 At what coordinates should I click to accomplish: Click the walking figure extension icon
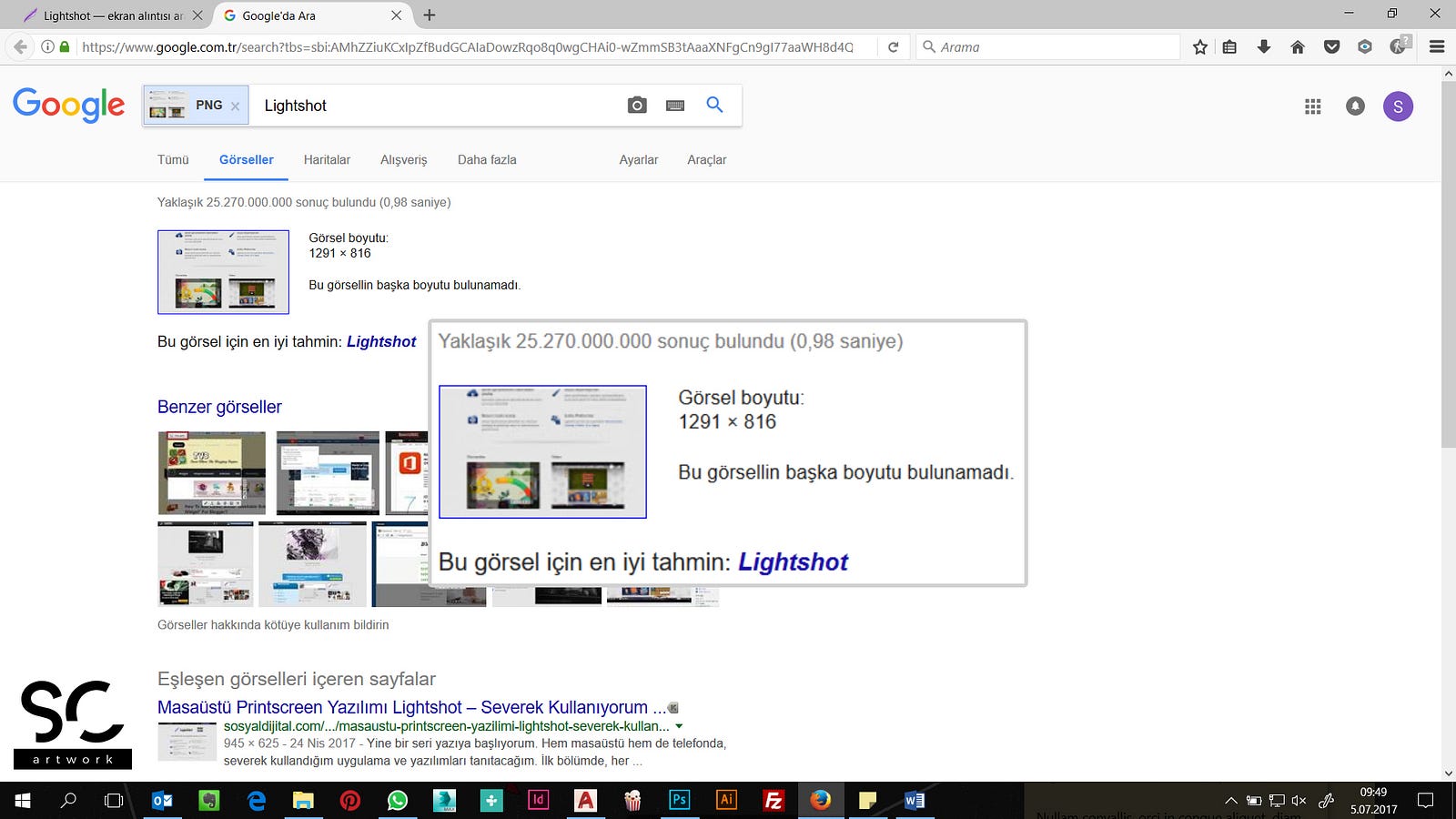tap(1400, 45)
